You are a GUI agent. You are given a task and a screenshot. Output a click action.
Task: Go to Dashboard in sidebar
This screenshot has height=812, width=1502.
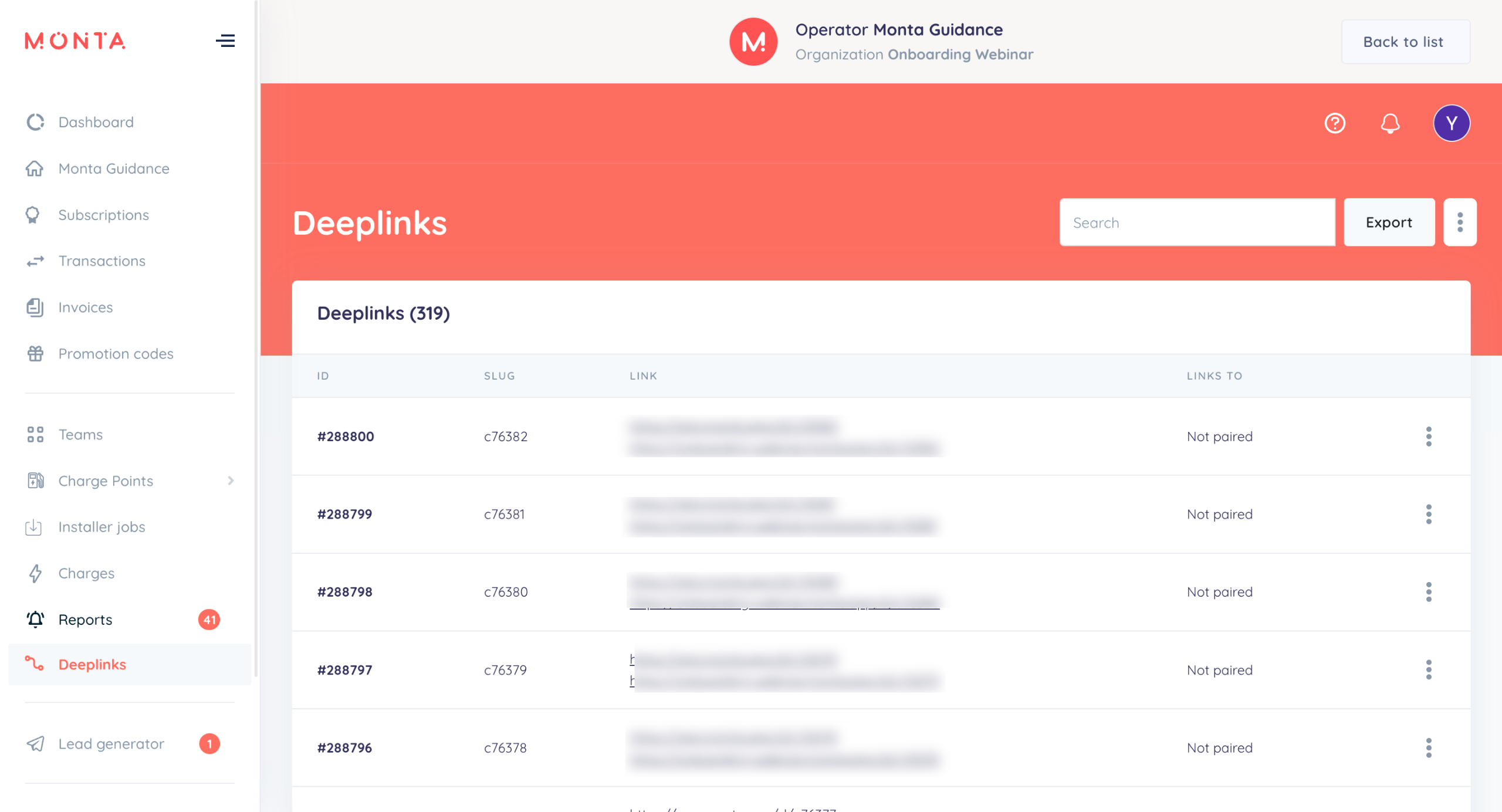click(96, 122)
